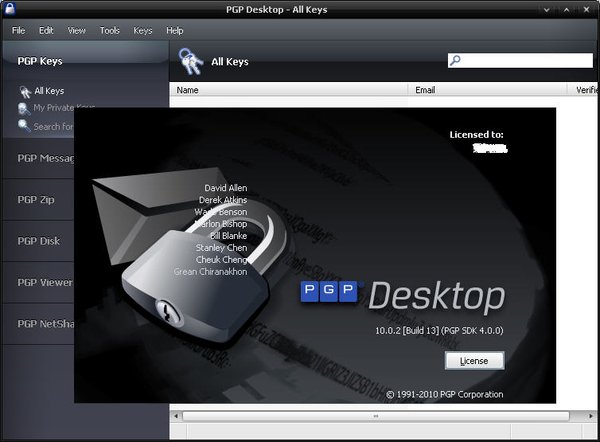The width and height of the screenshot is (600, 442).
Task: Sort by the Email column header
Action: (x=487, y=90)
